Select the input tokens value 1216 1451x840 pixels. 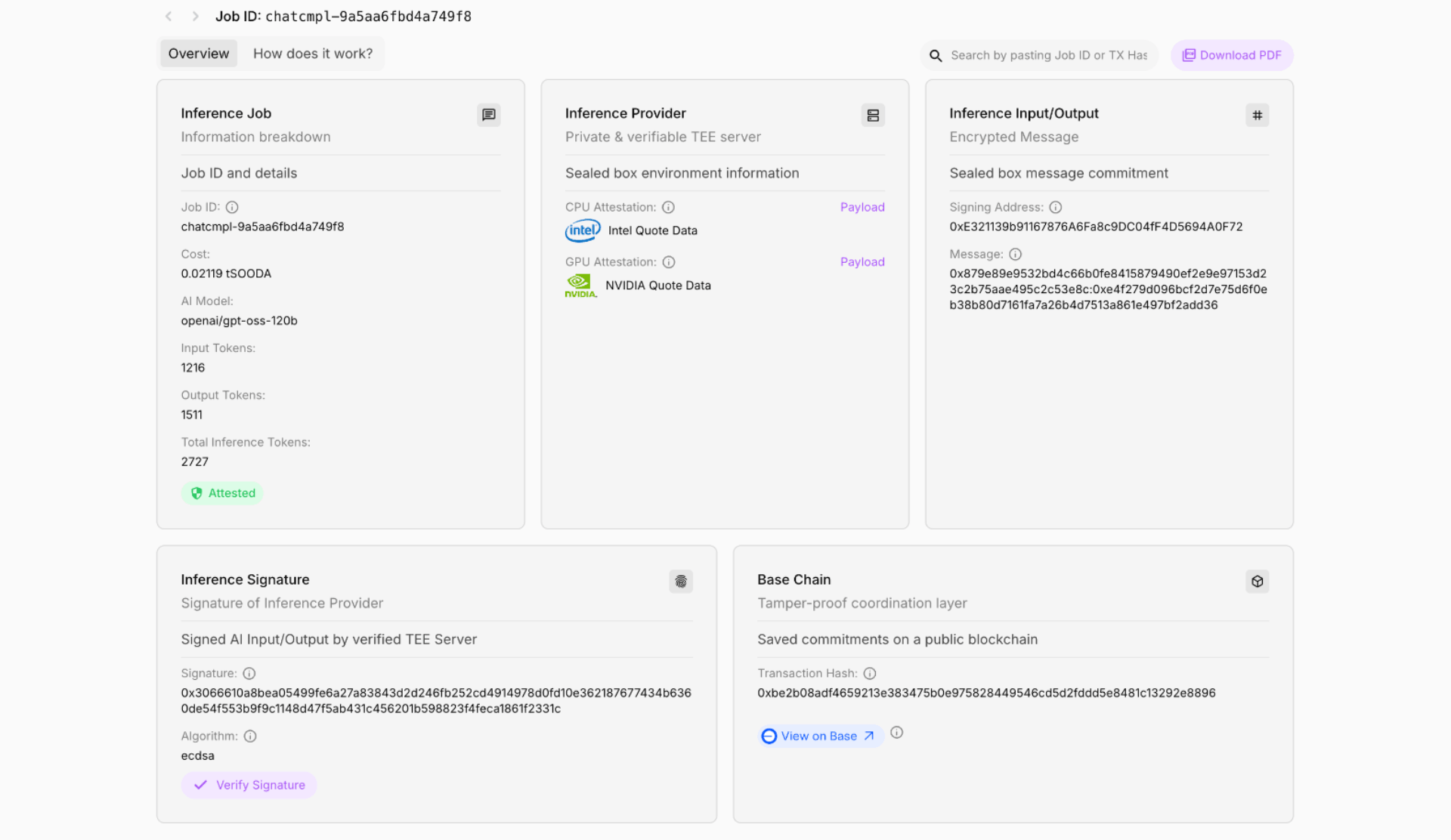[x=193, y=368]
